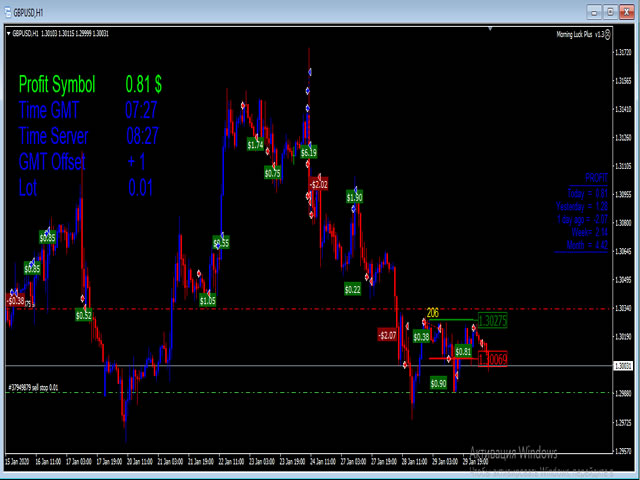
Task: Select the 'Yesterday = 1.28' profit row
Action: [582, 206]
